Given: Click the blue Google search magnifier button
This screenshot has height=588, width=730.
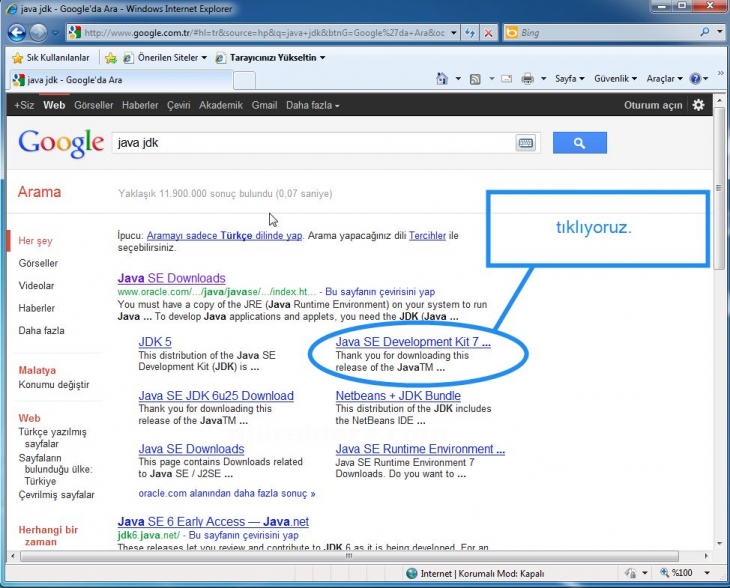Looking at the screenshot, I should 579,143.
